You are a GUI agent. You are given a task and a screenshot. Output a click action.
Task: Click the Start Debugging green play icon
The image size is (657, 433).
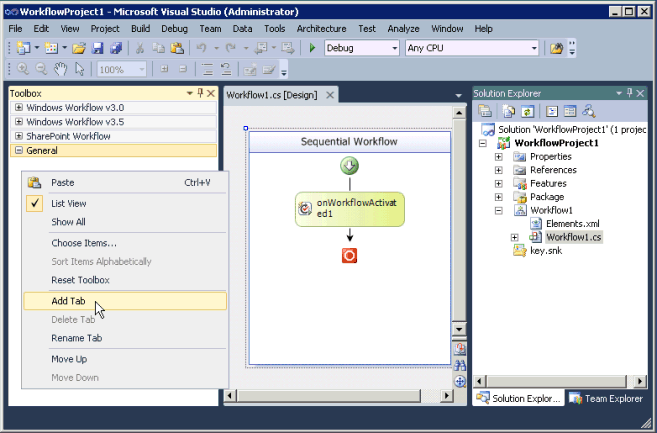point(312,48)
